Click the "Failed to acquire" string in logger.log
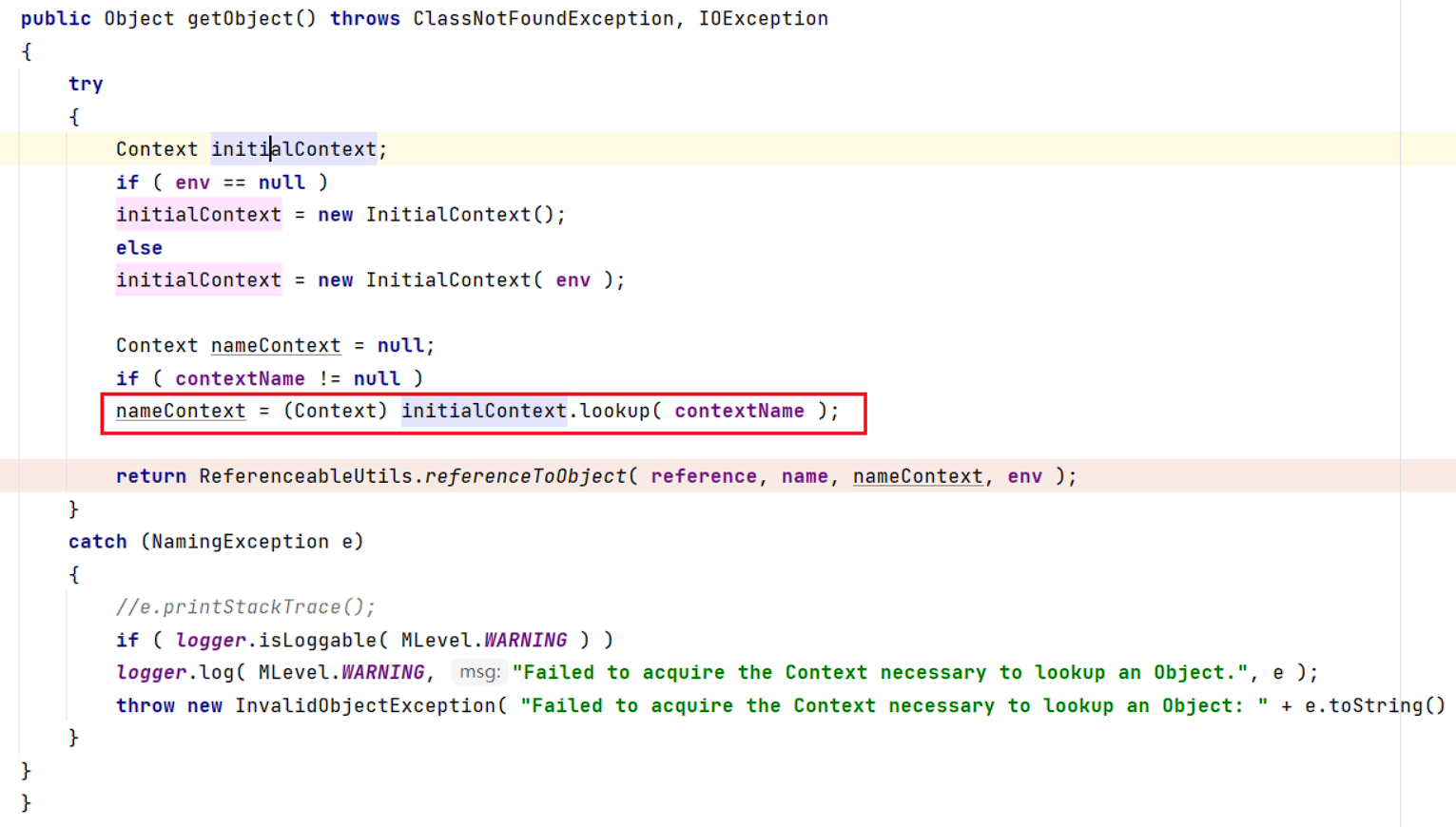 coord(880,673)
